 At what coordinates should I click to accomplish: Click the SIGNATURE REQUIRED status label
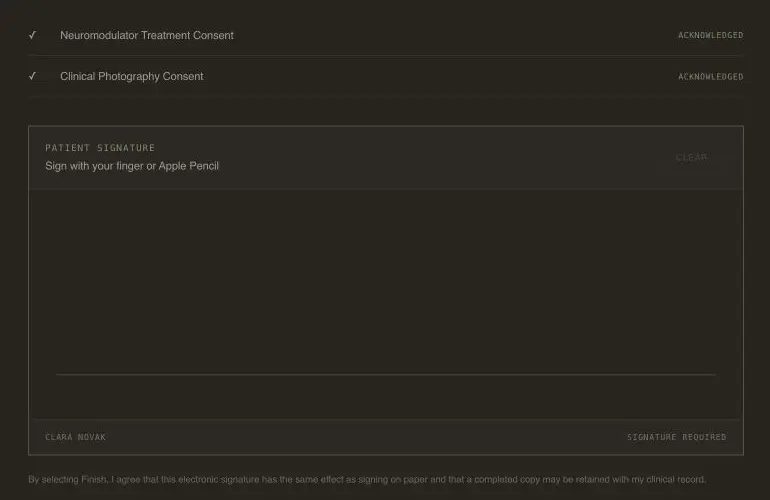(677, 437)
